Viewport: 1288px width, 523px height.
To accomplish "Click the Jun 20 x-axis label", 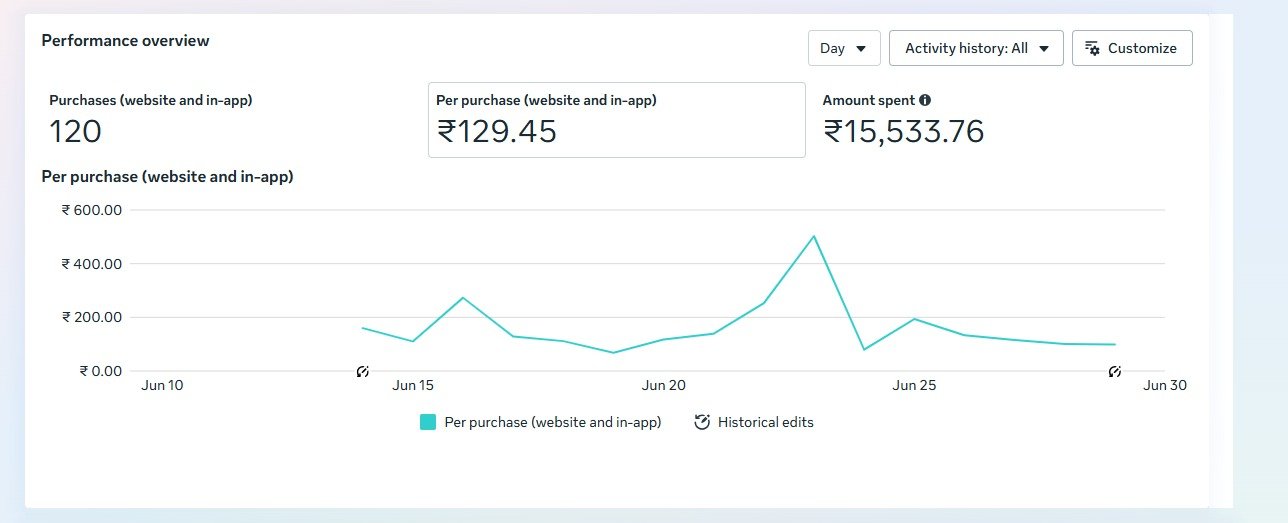I will pos(663,385).
